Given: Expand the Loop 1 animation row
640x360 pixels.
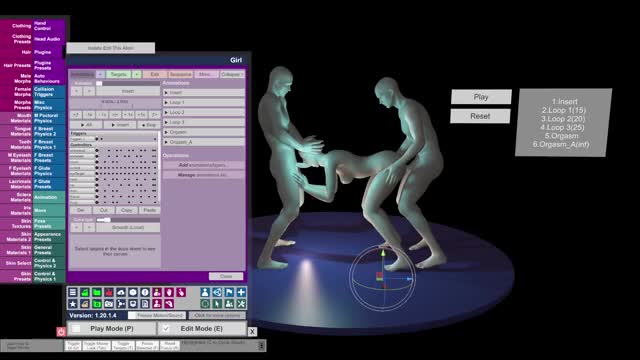Looking at the screenshot, I should coord(204,102).
